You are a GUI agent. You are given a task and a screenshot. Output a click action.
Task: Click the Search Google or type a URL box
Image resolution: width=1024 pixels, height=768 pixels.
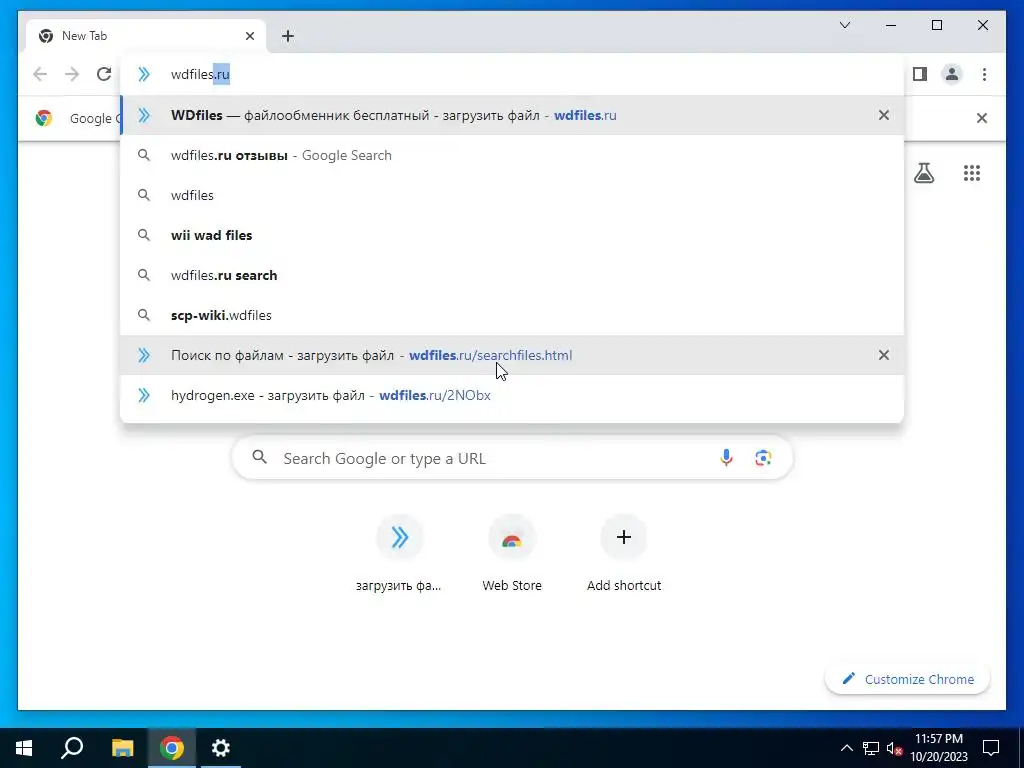tap(513, 458)
